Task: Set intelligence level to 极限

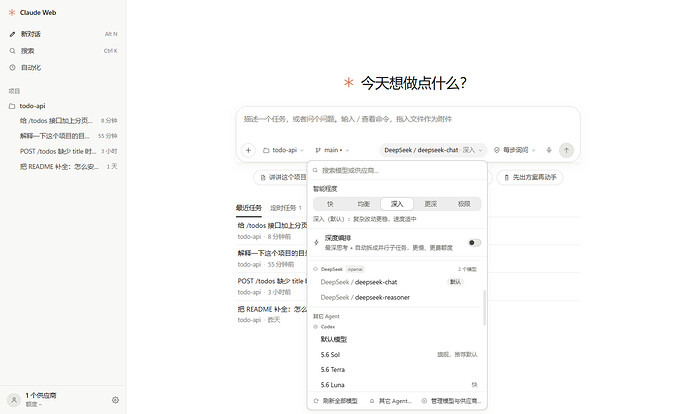Action: (464, 204)
